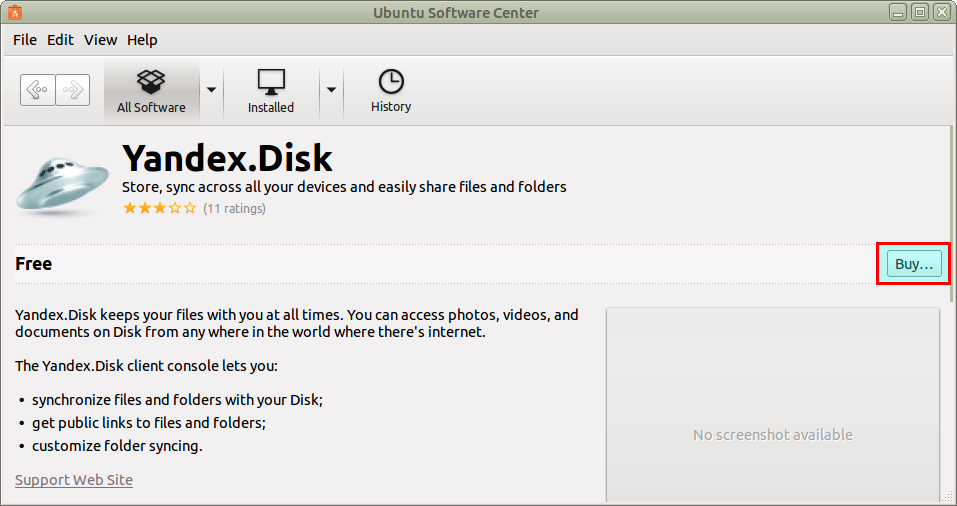Click the Yandex.Disk flying saucer icon
Screen dimensions: 957x506
click(x=62, y=185)
